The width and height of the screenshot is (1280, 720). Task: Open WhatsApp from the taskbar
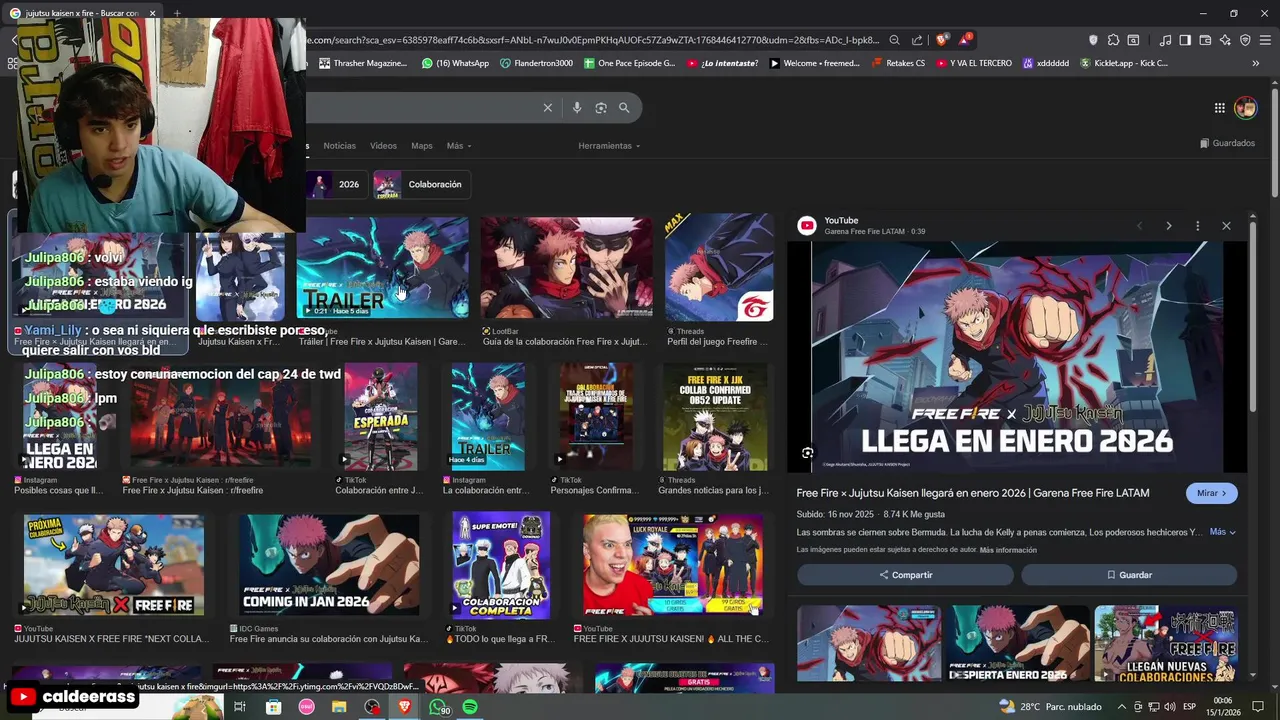pos(438,707)
